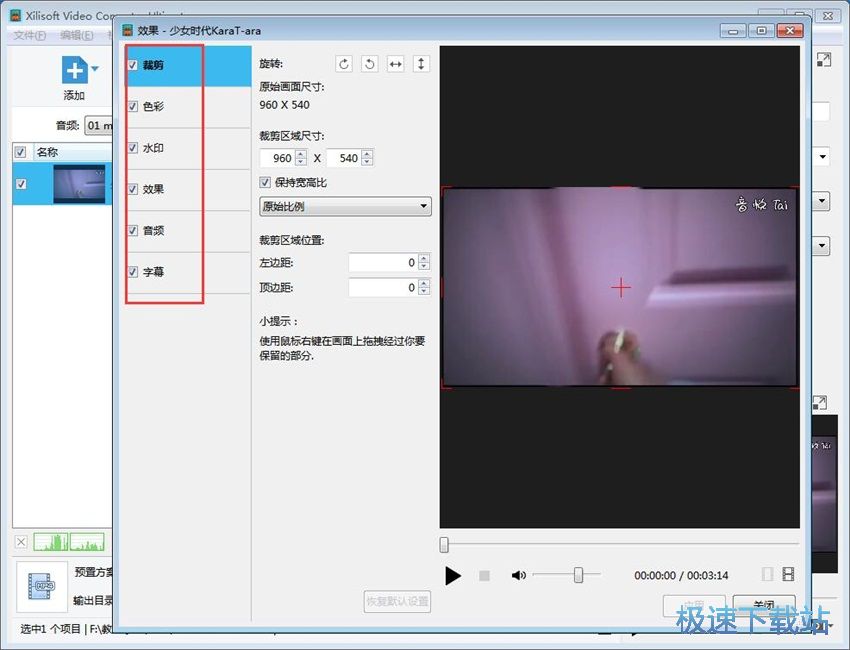Switch to the 水印 (Watermark) tab
Viewport: 850px width, 650px height.
point(188,149)
